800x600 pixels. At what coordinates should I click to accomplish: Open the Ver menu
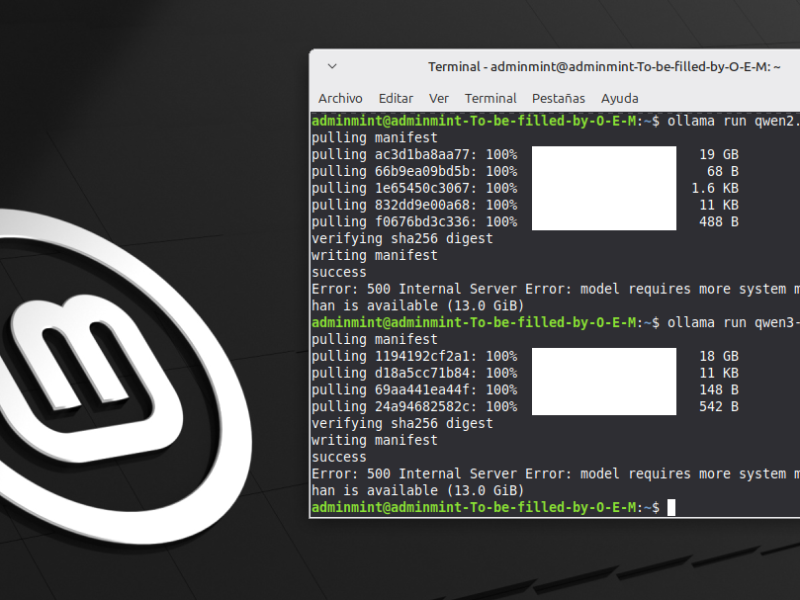(439, 98)
